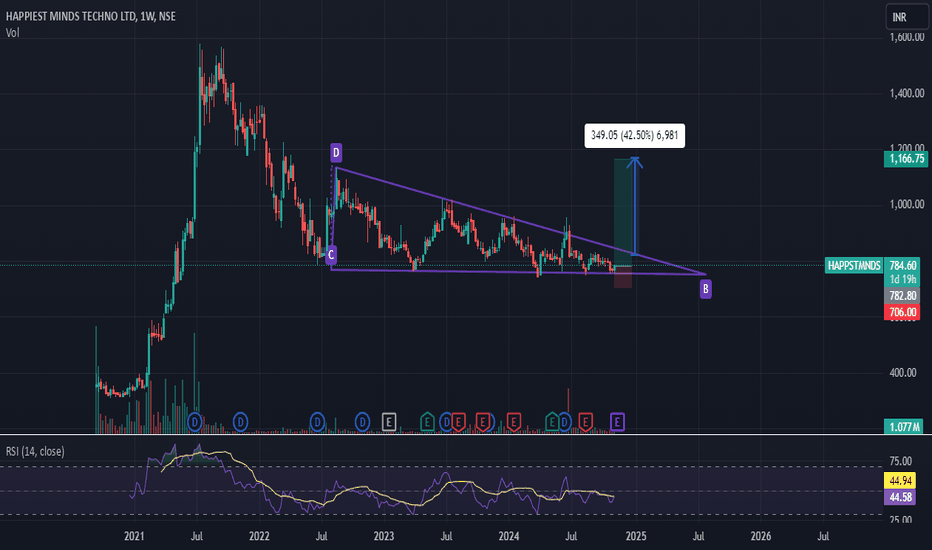Viewport: 932px width, 550px height.
Task: Open the red earnings marker overlapping a dividend circle
Action: pos(484,422)
